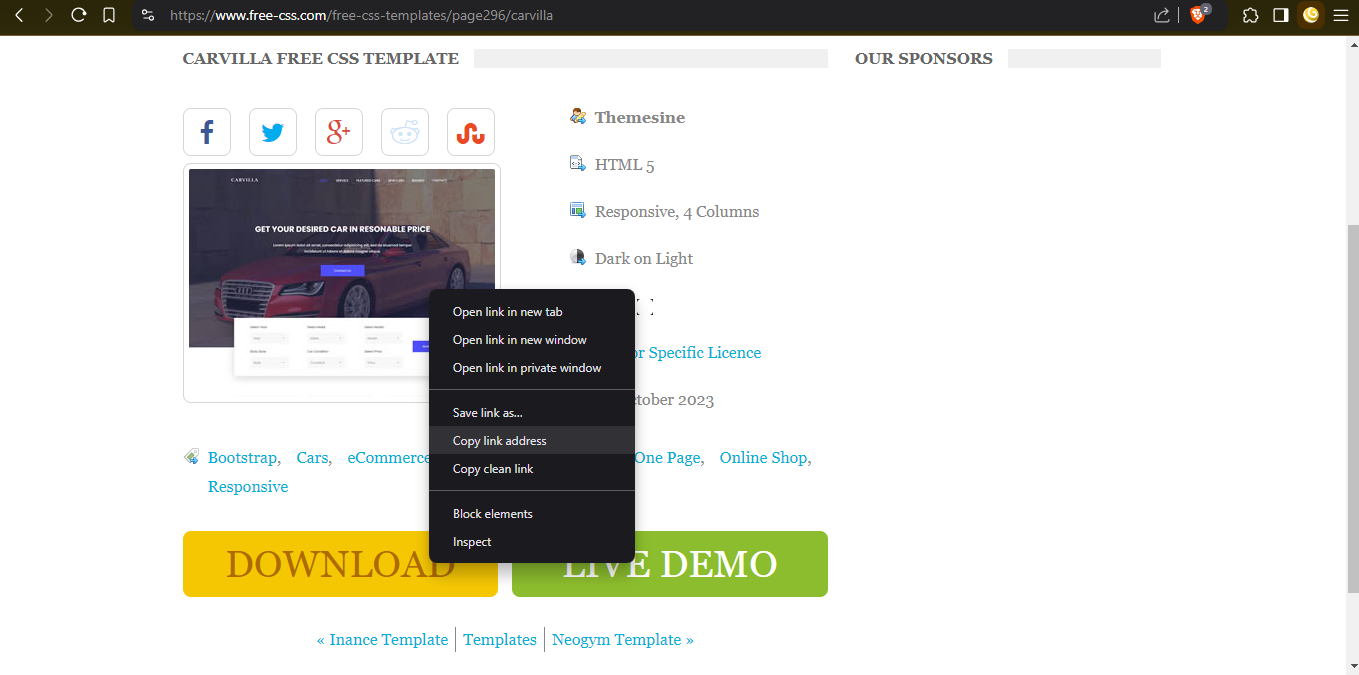1359x675 pixels.
Task: Click the Reddit share icon
Action: (x=405, y=132)
